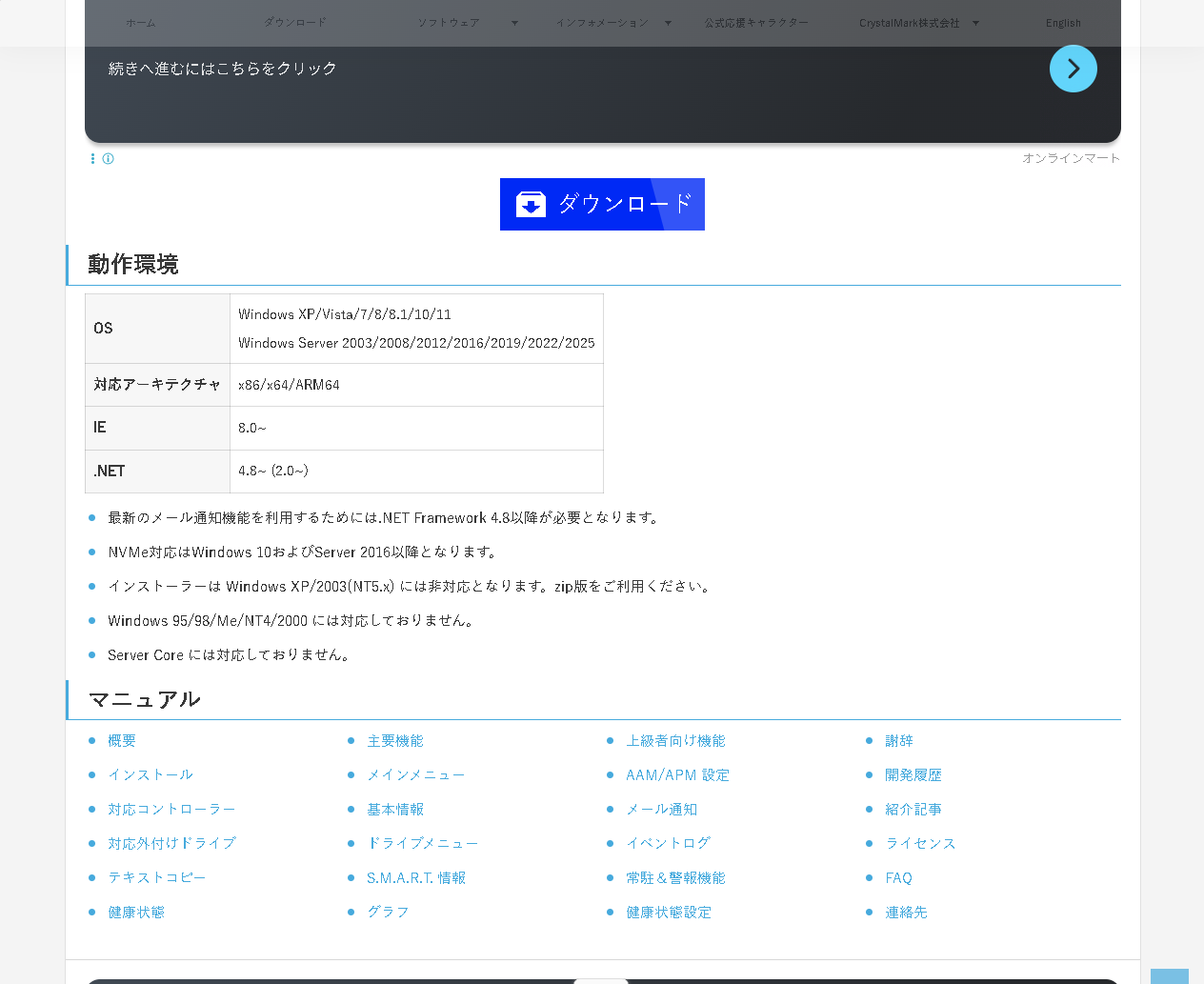This screenshot has width=1204, height=984.
Task: Open the 公式応援キャラクター page
Action: [757, 23]
